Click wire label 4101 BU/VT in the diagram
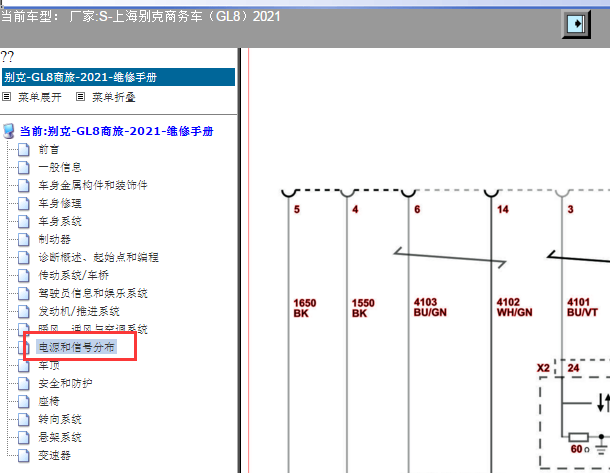Viewport: 610px width, 473px height. click(582, 307)
